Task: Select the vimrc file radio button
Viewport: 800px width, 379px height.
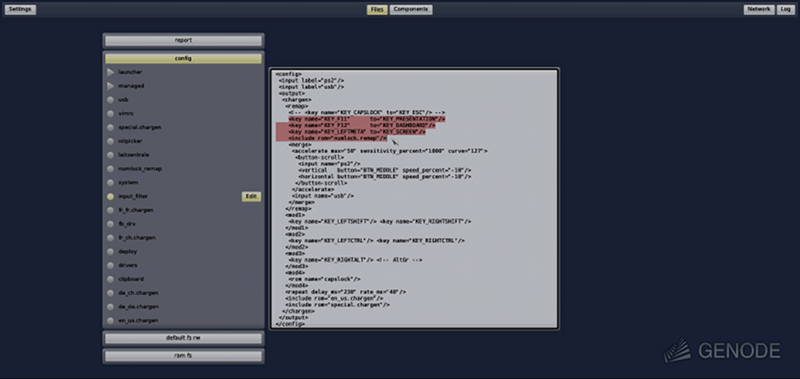Action: click(110, 114)
